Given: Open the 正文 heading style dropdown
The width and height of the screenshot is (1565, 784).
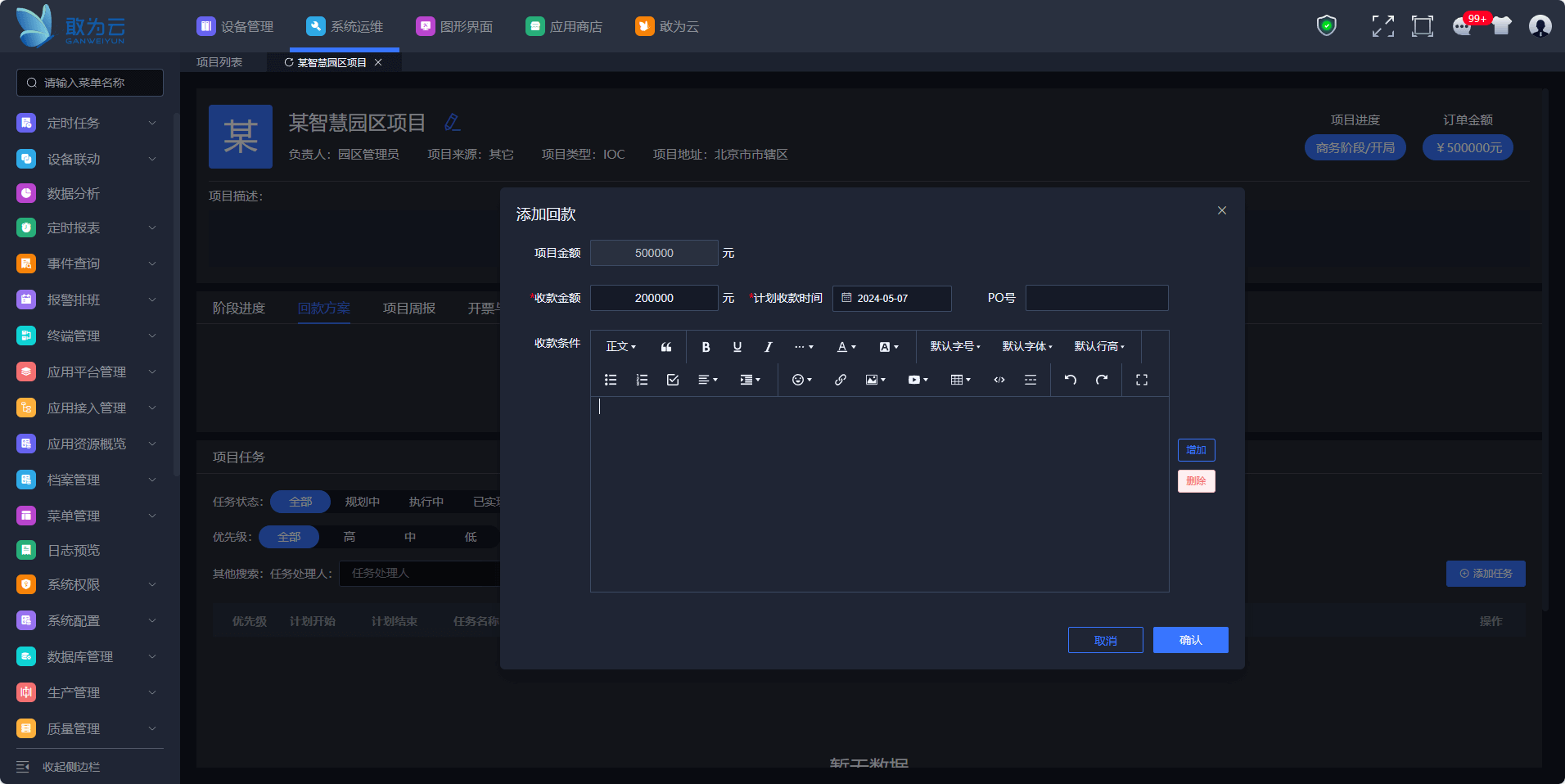Looking at the screenshot, I should pyautogui.click(x=620, y=347).
